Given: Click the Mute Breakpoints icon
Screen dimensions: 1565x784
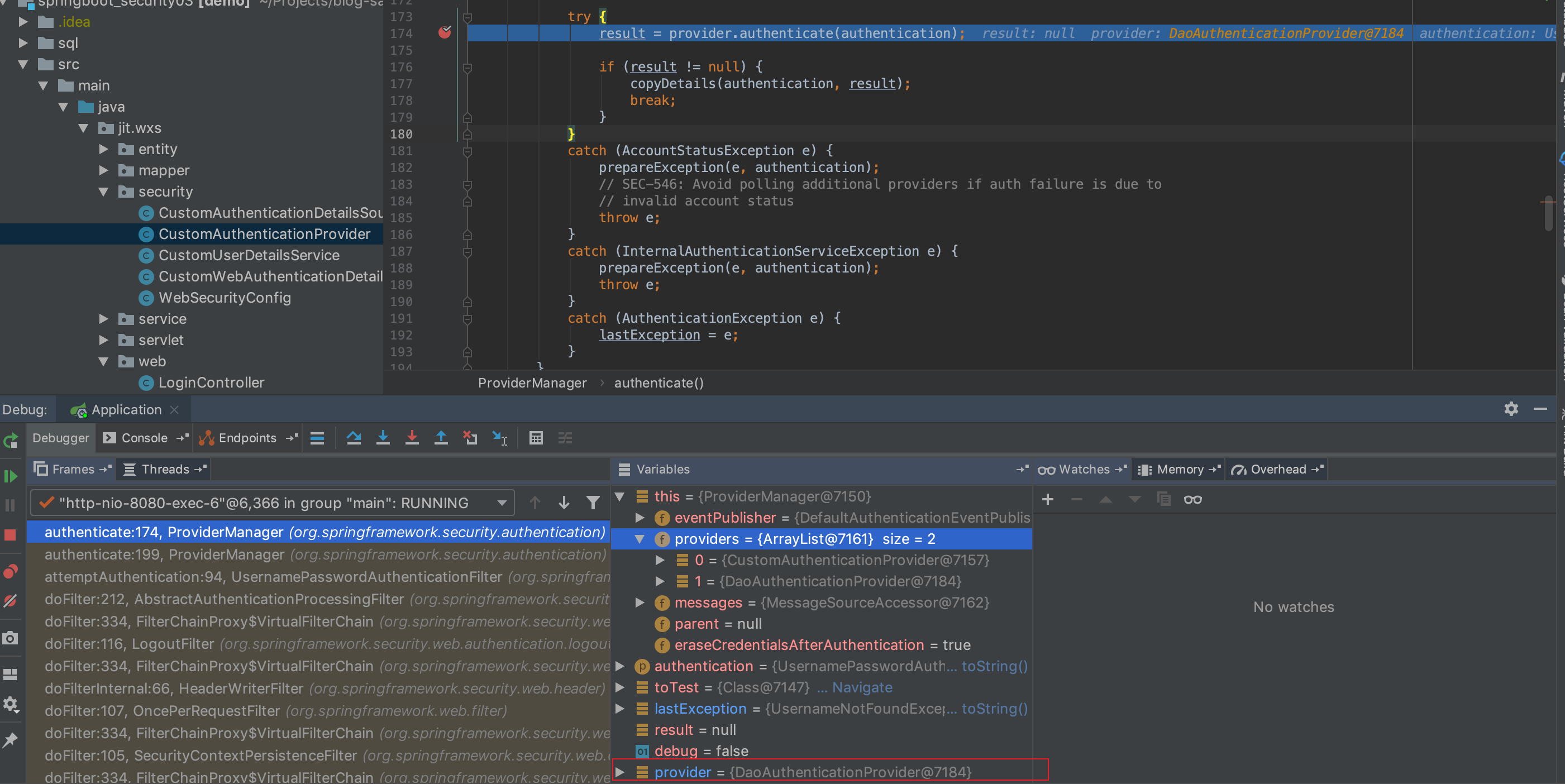Looking at the screenshot, I should [10, 601].
